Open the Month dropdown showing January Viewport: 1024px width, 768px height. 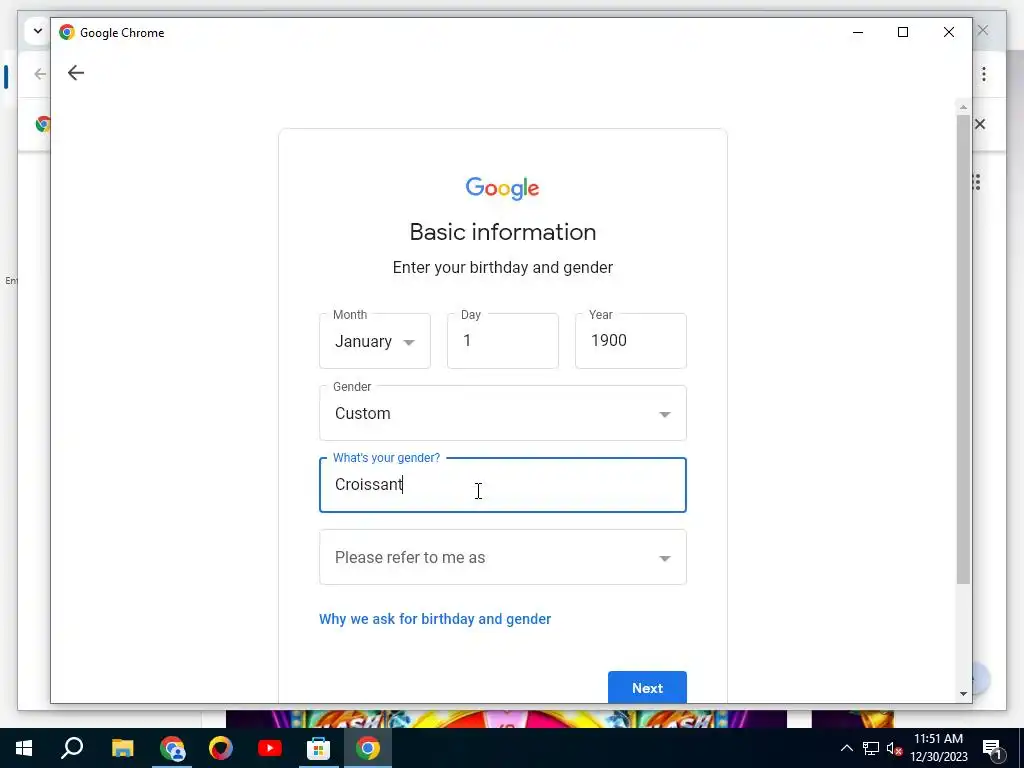click(375, 341)
